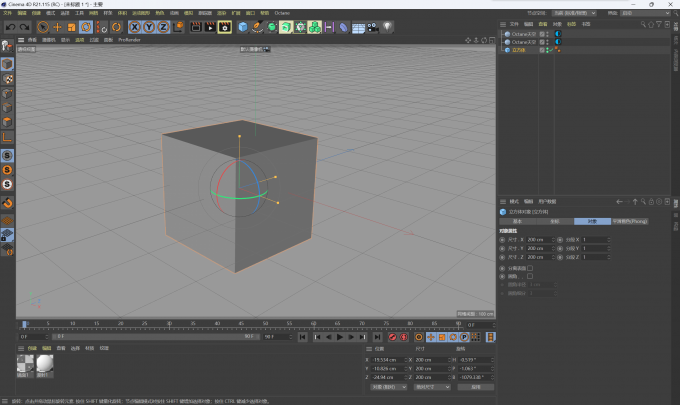
Task: Toggle Enable Snap magnet icon
Action: (7, 202)
